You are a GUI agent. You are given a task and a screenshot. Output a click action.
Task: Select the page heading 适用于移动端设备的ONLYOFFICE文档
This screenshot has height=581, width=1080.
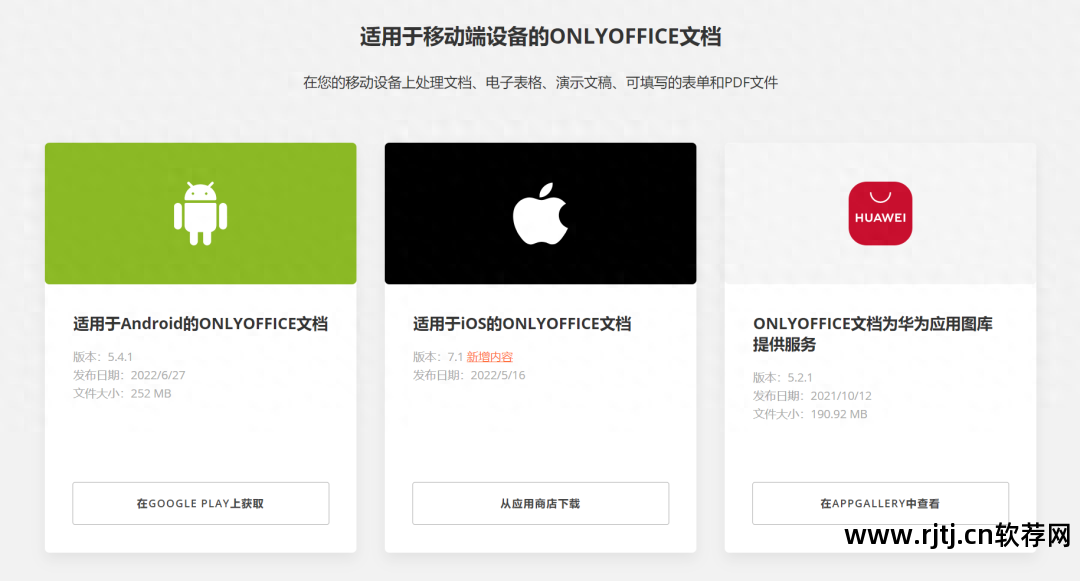point(540,36)
